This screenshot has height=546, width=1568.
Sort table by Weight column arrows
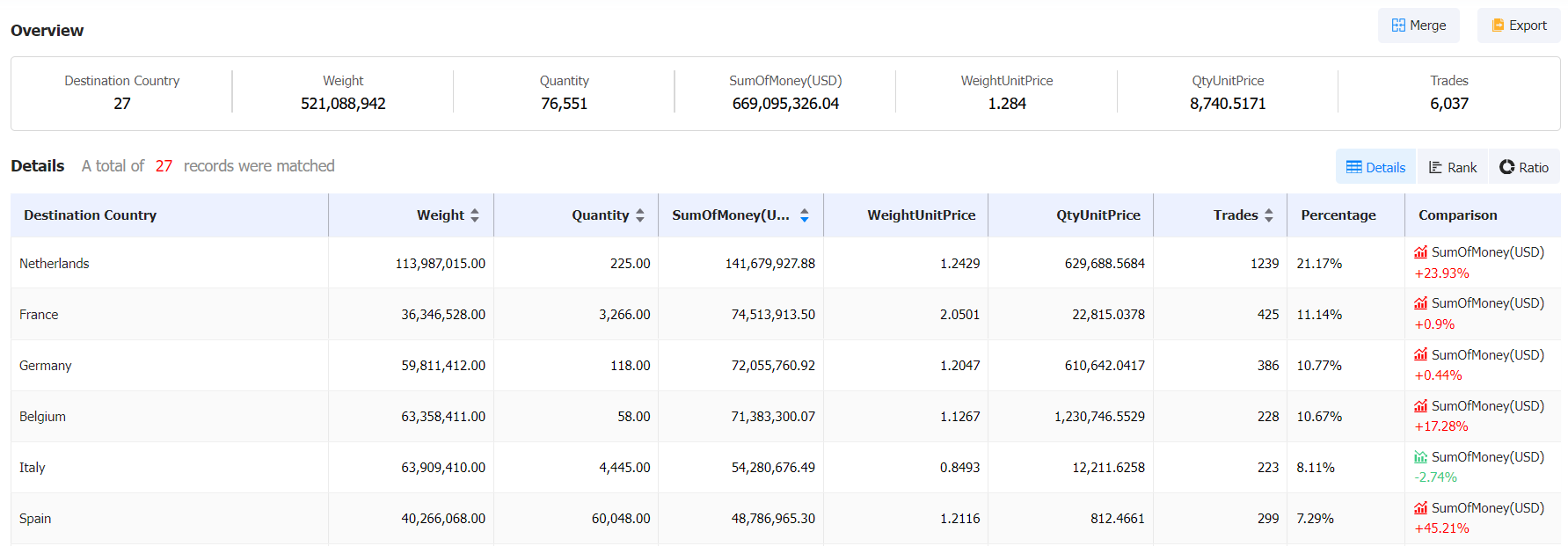click(475, 215)
